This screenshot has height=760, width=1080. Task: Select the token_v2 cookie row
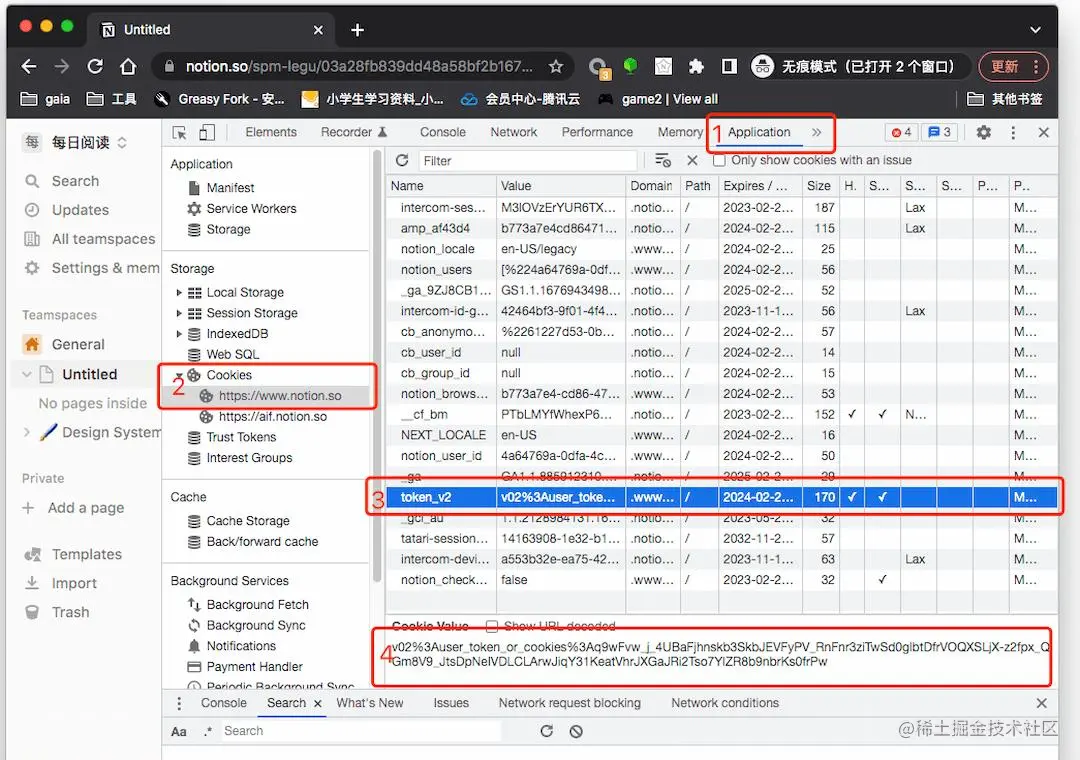pos(722,497)
